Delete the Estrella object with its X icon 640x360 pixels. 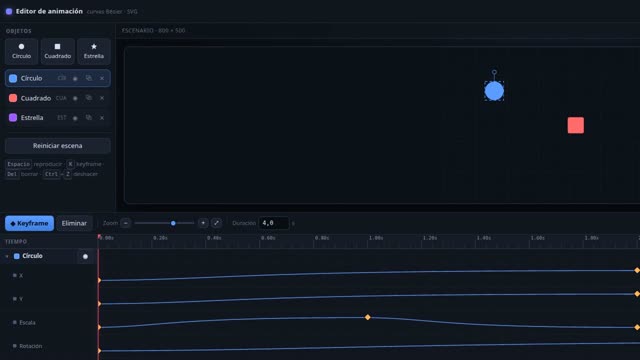[102, 118]
